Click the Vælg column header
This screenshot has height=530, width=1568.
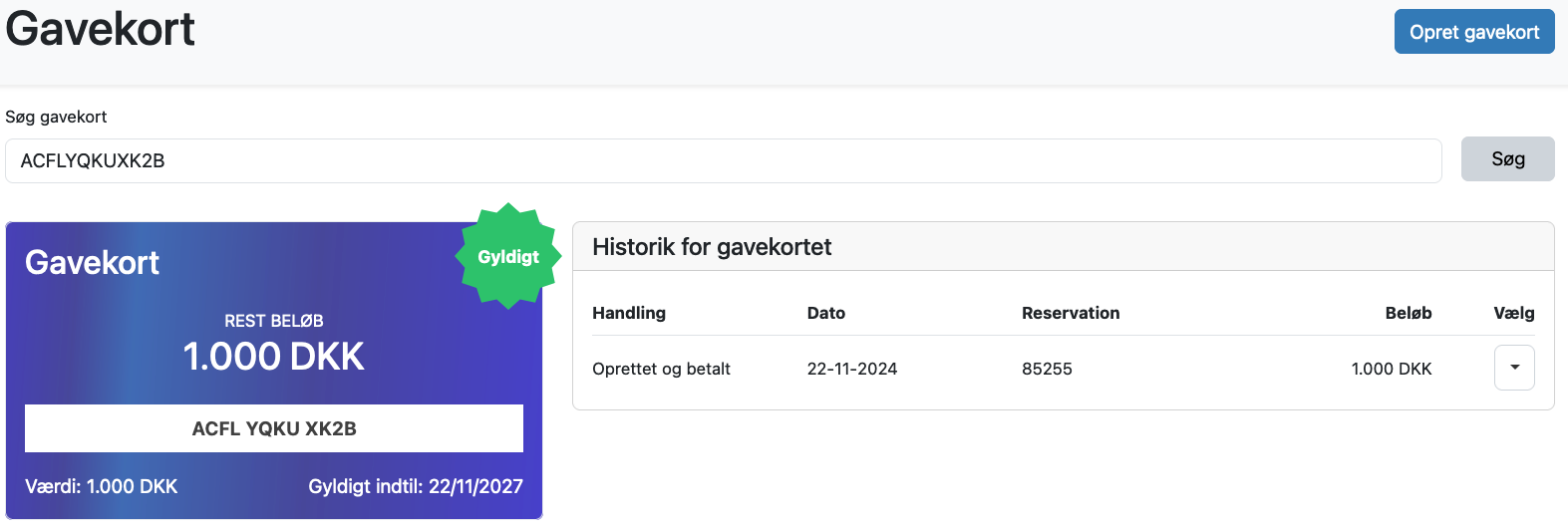(x=1514, y=313)
